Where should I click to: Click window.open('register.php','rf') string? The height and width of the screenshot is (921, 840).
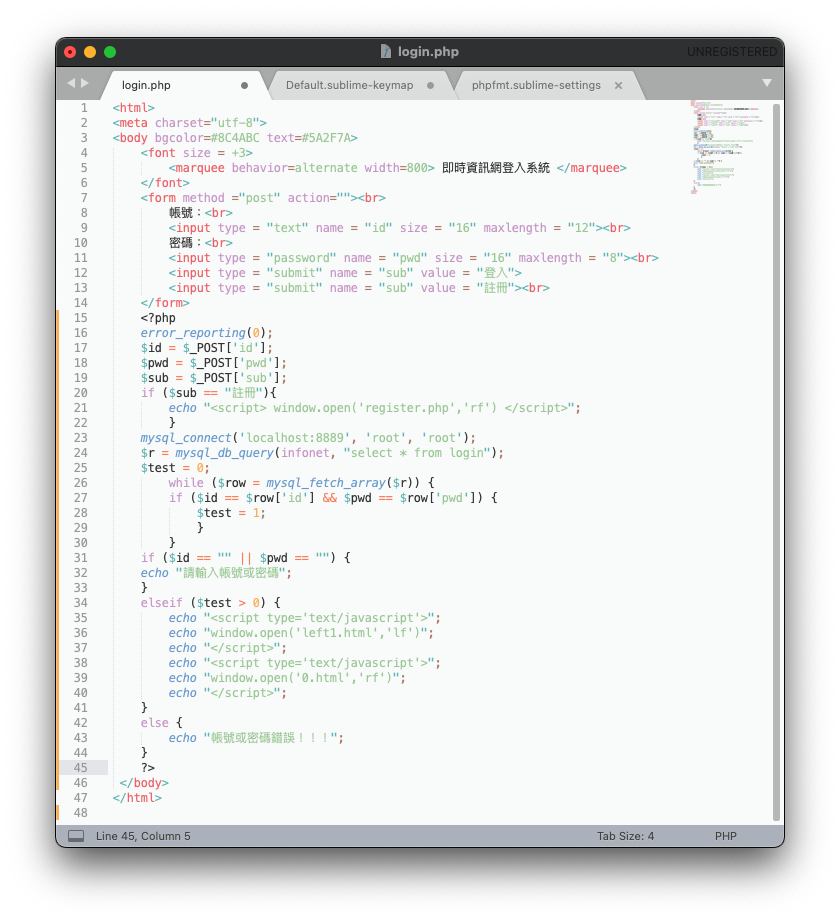point(385,408)
